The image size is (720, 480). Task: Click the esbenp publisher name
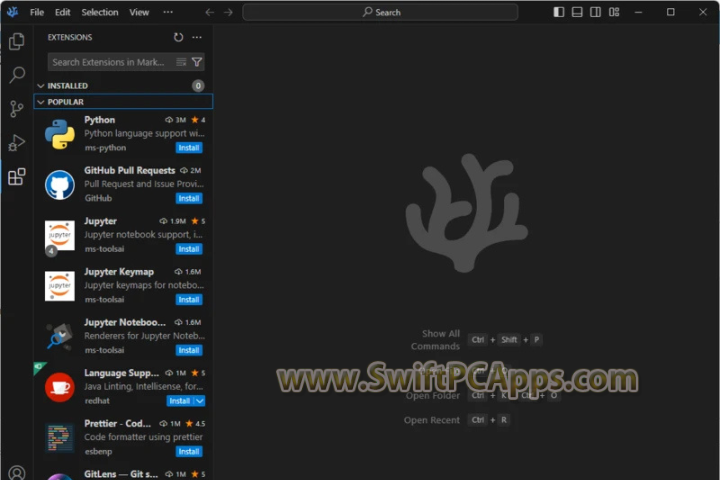point(98,452)
